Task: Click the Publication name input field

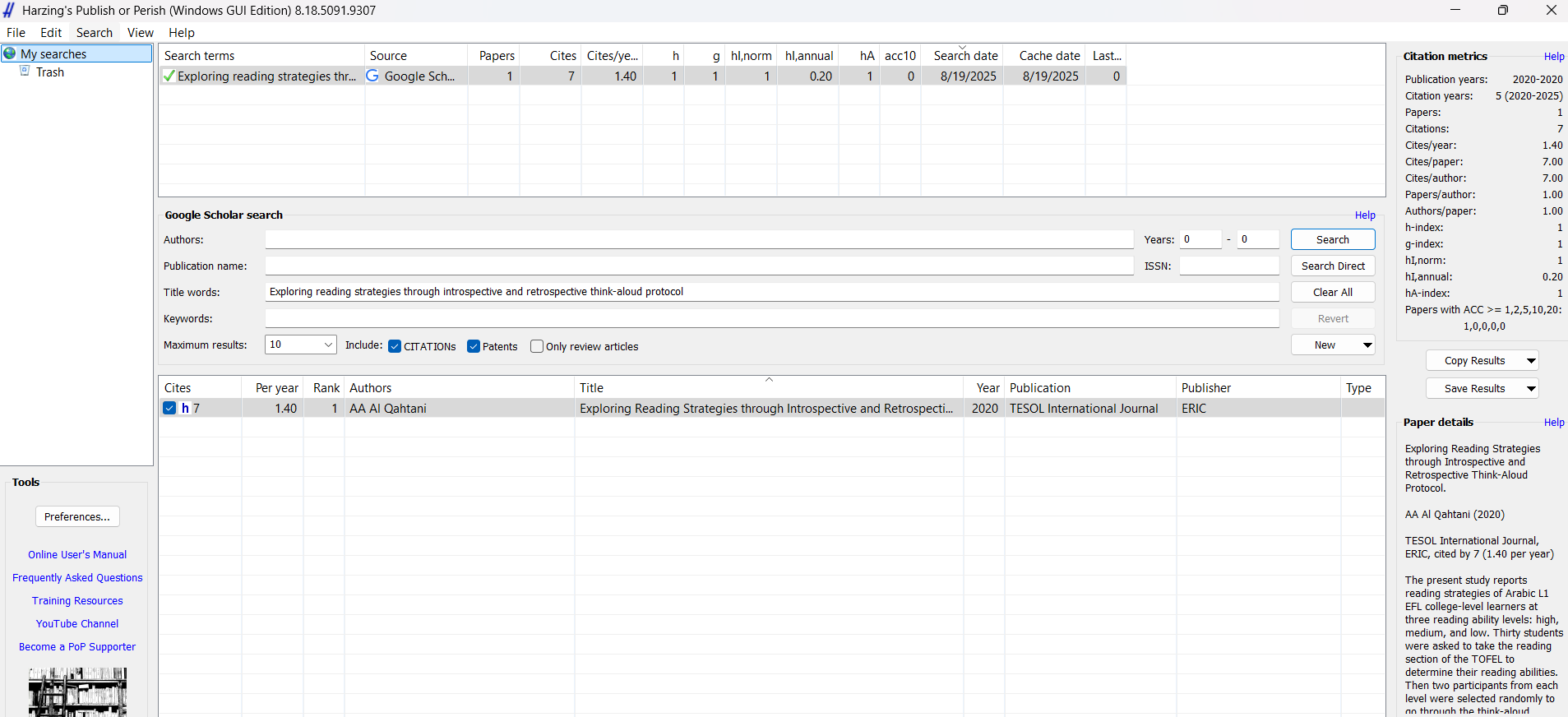Action: 699,266
